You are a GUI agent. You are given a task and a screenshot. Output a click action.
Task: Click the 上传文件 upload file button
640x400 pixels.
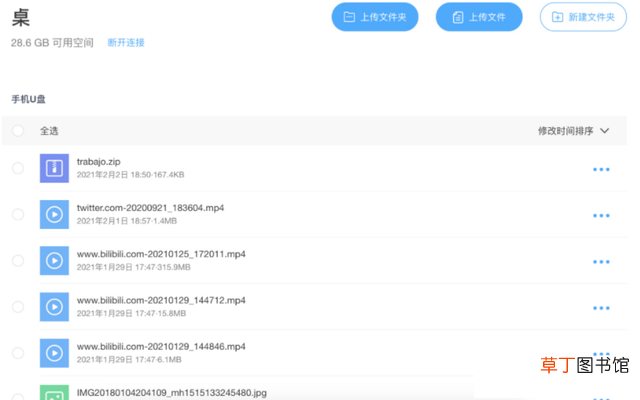pos(479,17)
